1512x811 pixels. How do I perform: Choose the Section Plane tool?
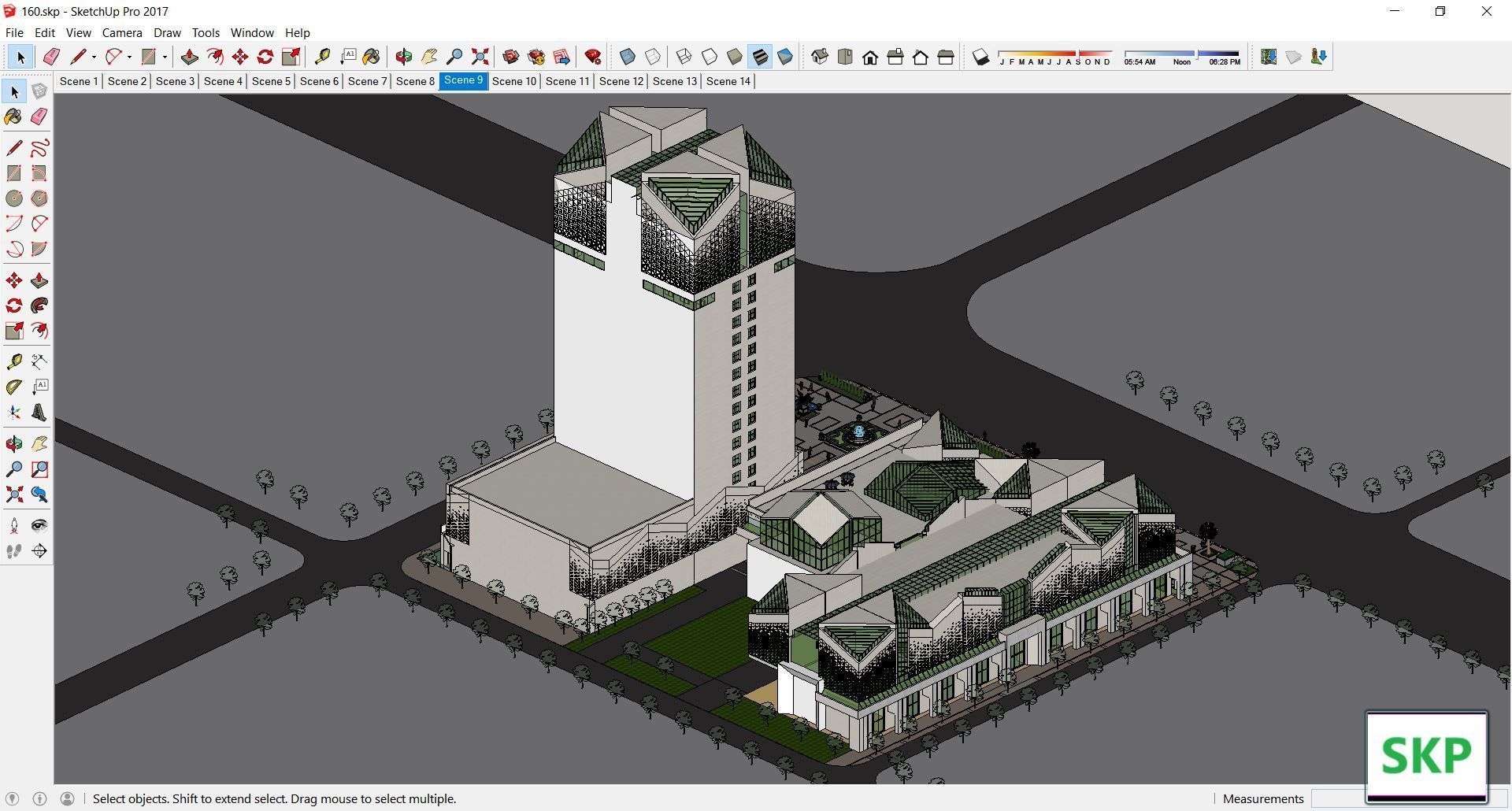tap(39, 551)
